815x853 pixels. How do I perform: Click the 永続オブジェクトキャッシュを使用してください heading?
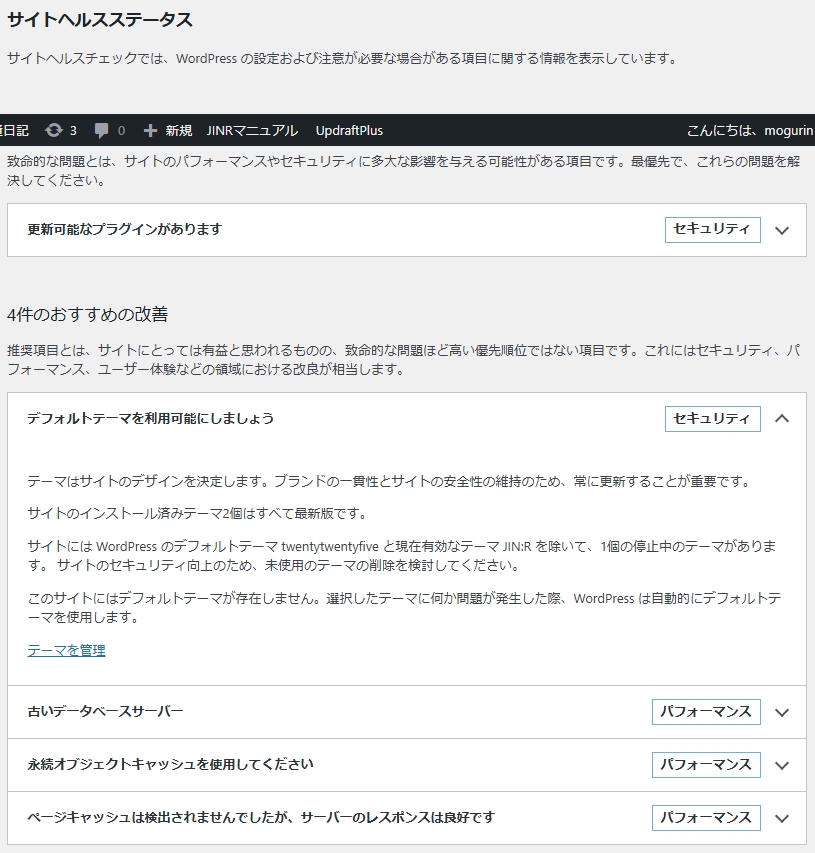[170, 764]
